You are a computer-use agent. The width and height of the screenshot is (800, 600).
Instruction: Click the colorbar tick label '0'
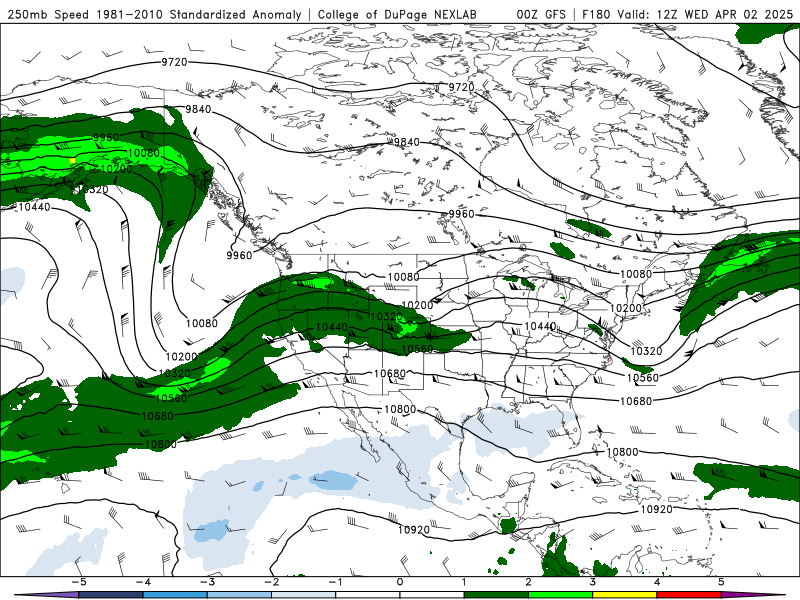(400, 582)
